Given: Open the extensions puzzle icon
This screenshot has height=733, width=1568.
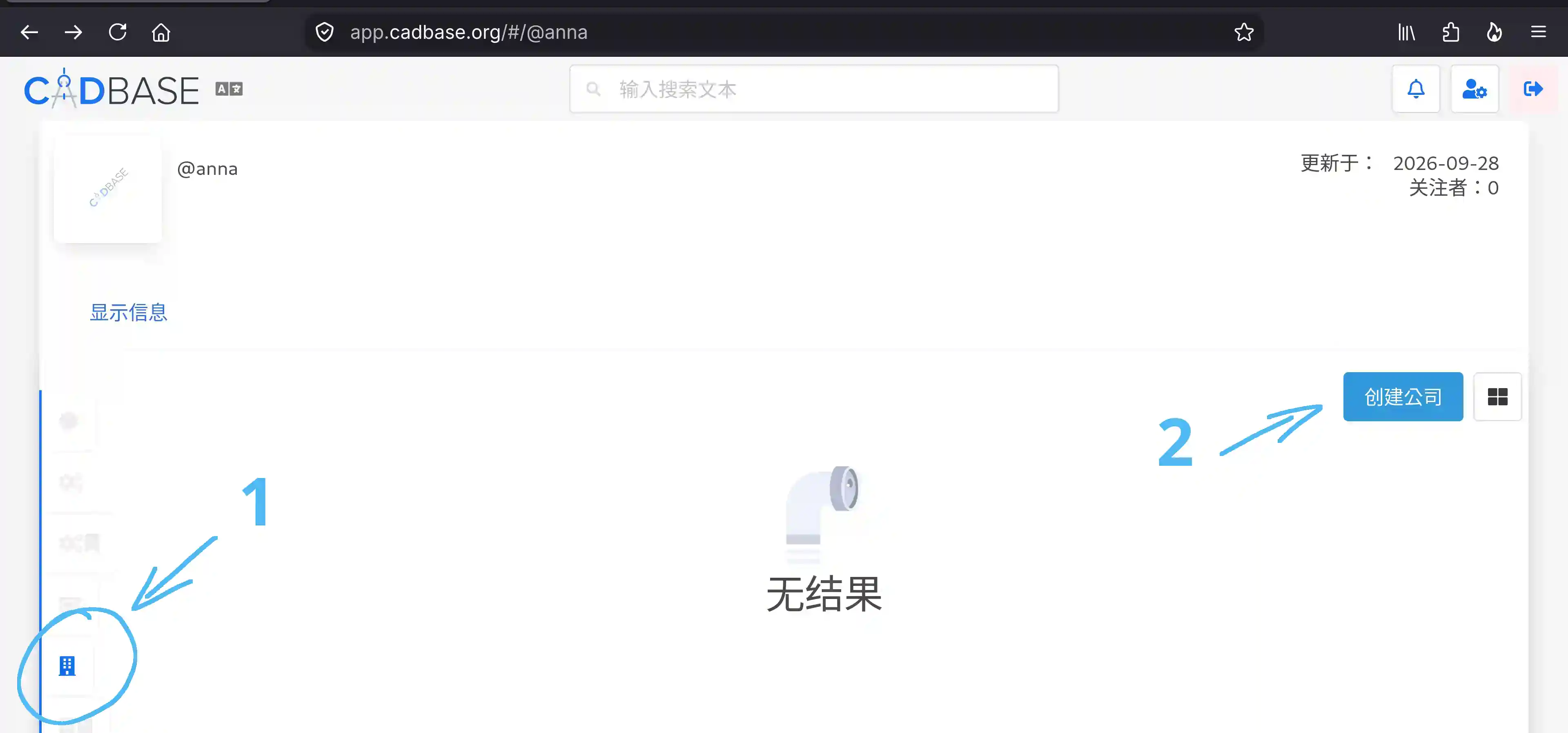Looking at the screenshot, I should [x=1451, y=32].
